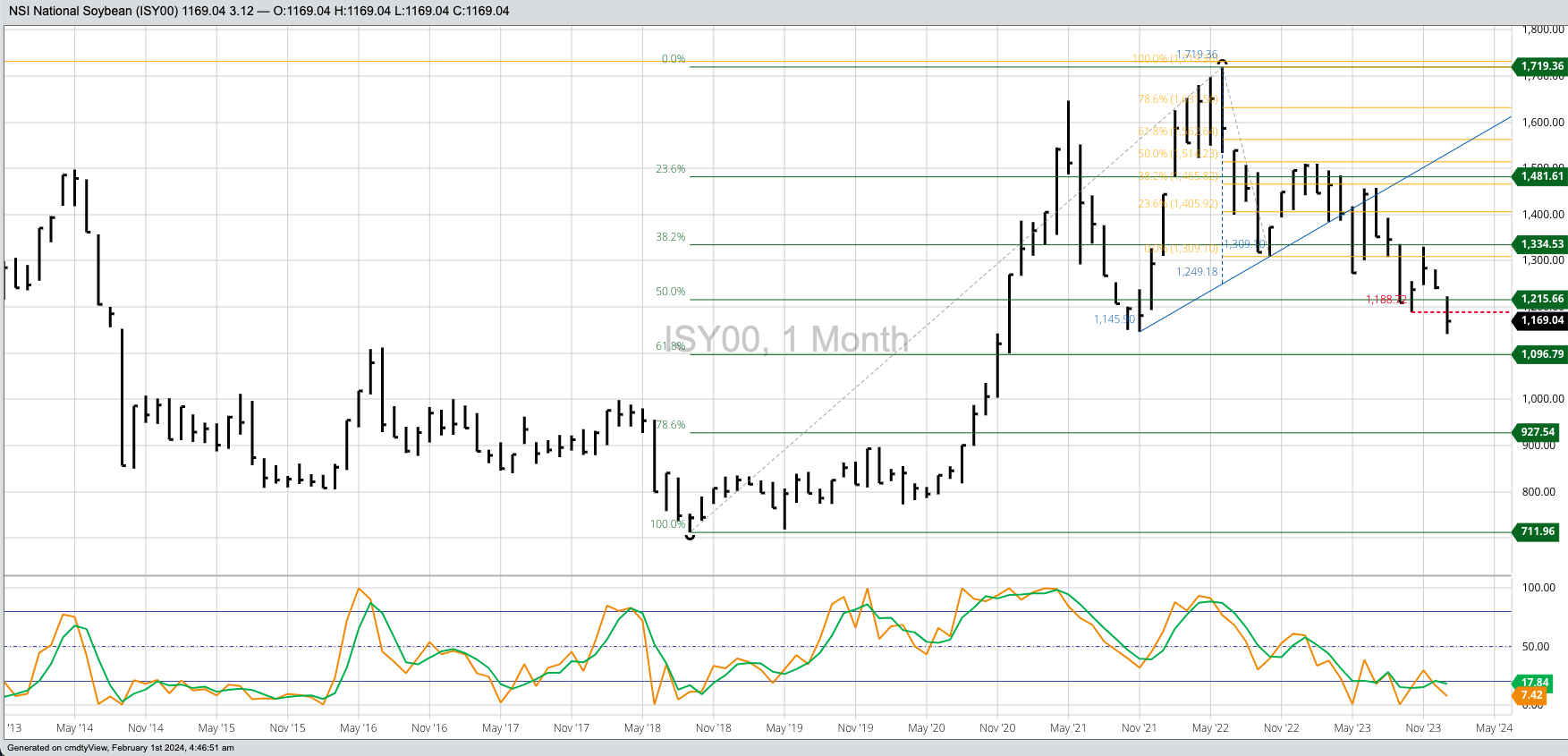Viewport: 1568px width, 756px height.
Task: Select the 38.2% green retracement label
Action: (x=671, y=237)
